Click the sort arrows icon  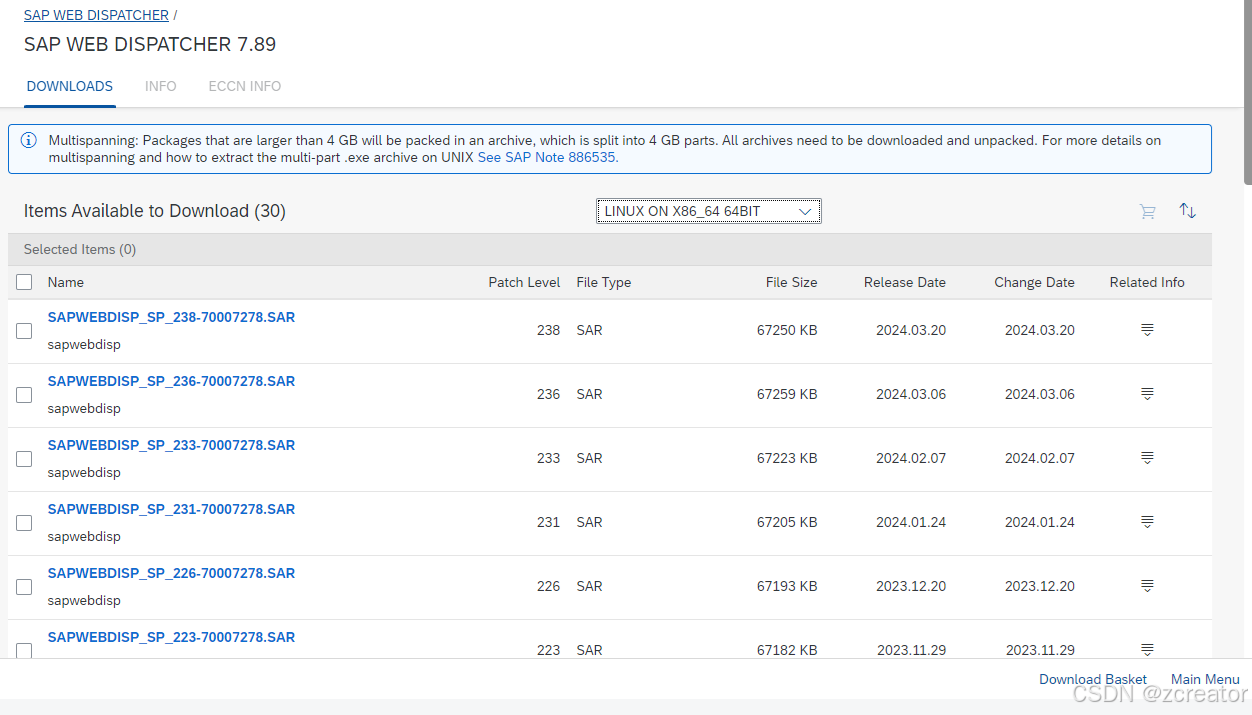coord(1187,211)
